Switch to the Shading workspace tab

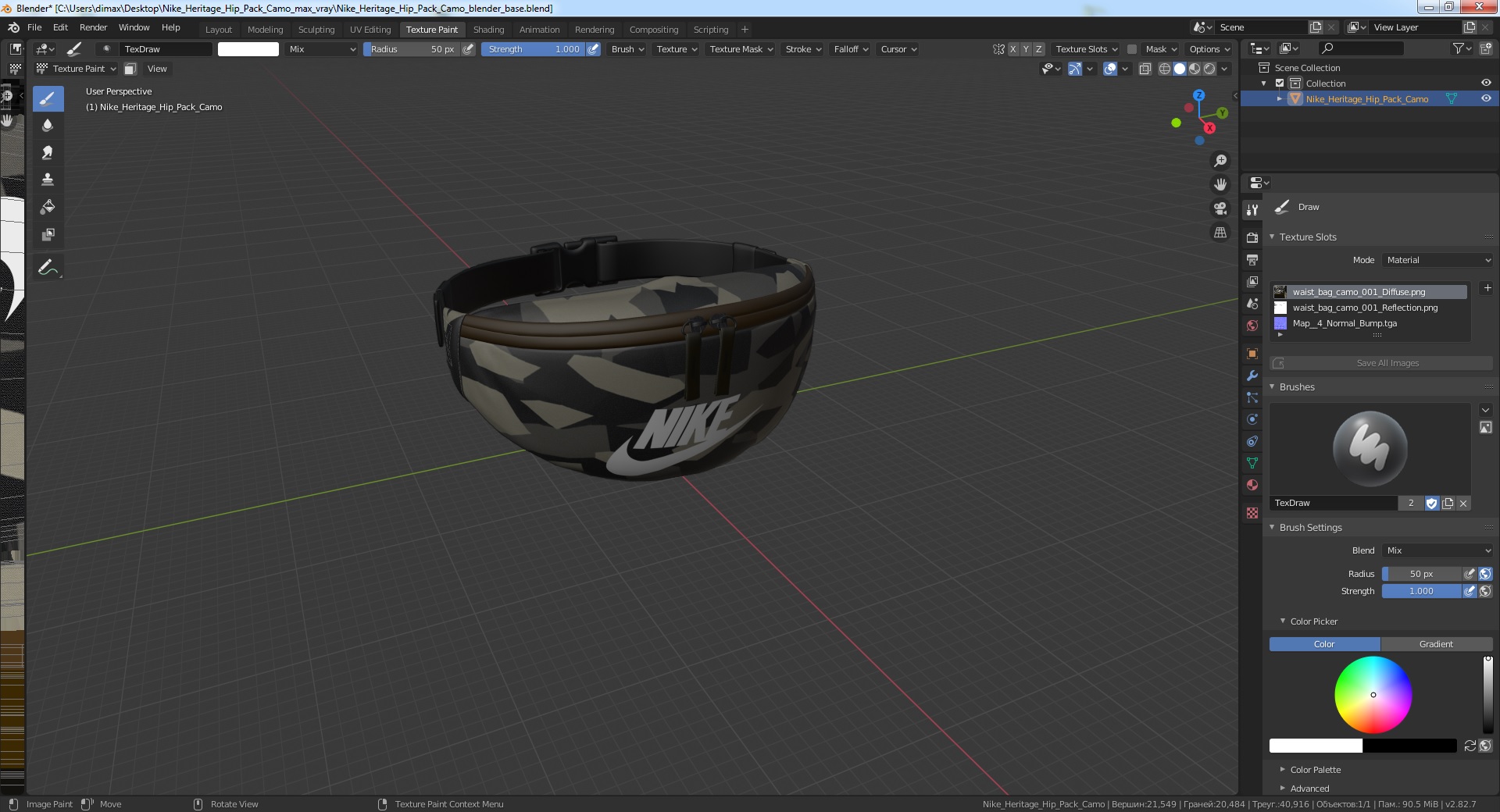coord(488,30)
